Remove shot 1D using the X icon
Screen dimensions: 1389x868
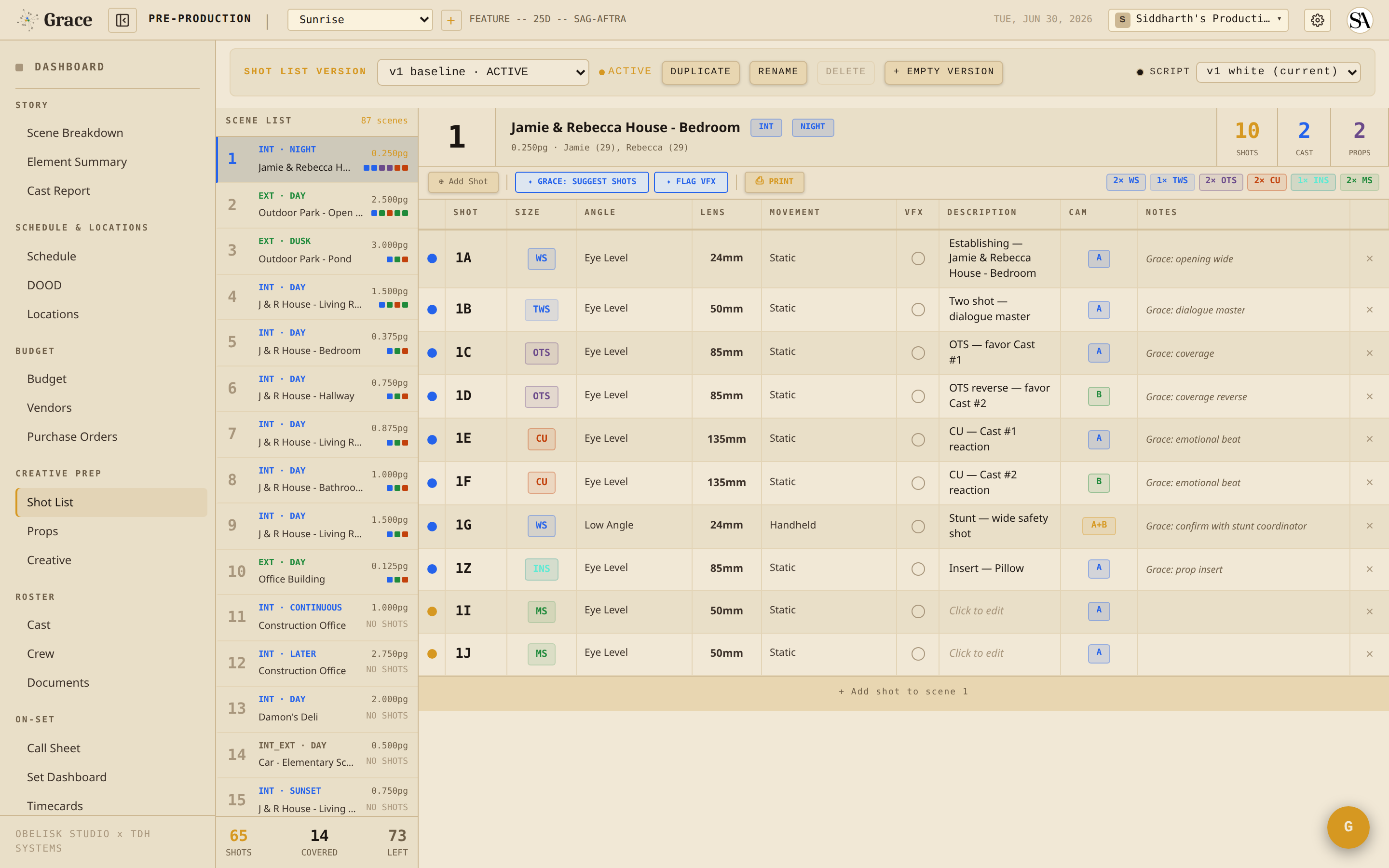click(x=1370, y=397)
